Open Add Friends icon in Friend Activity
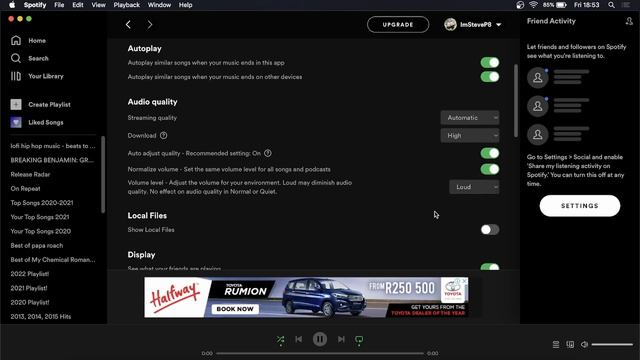 [x=629, y=21]
